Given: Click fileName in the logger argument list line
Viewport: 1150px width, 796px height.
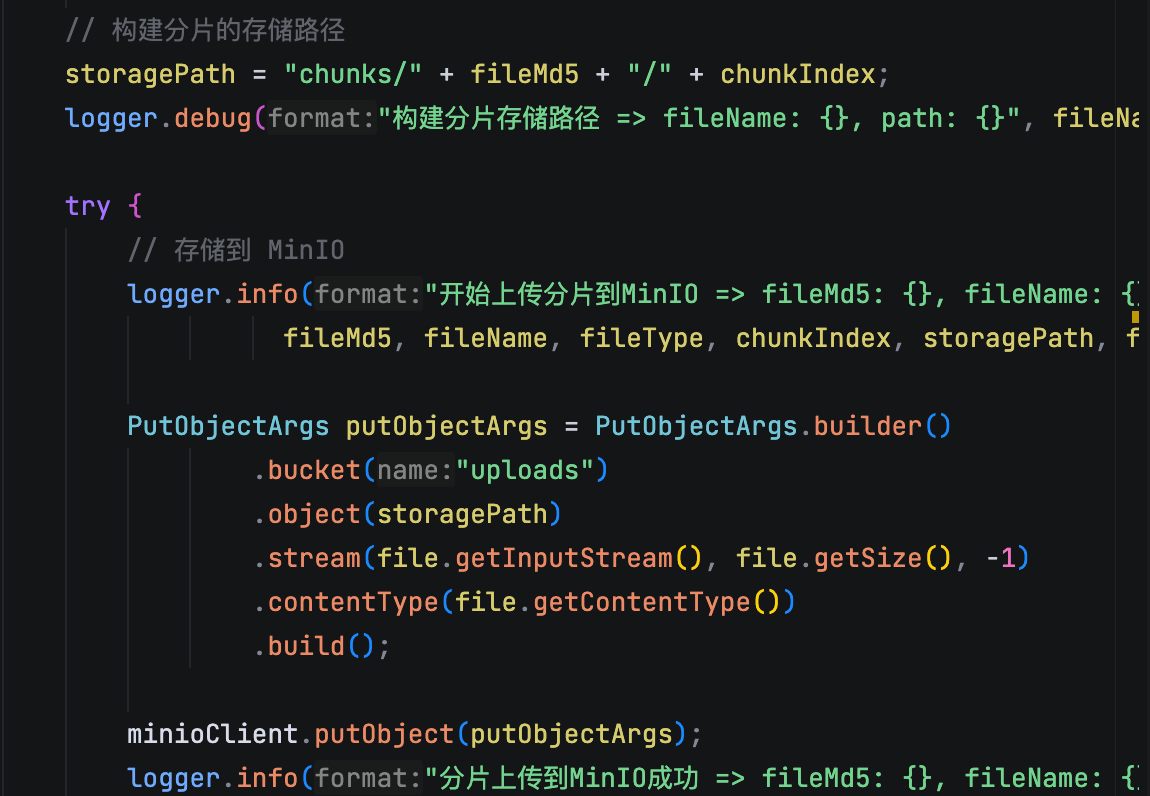Looking at the screenshot, I should pos(486,338).
